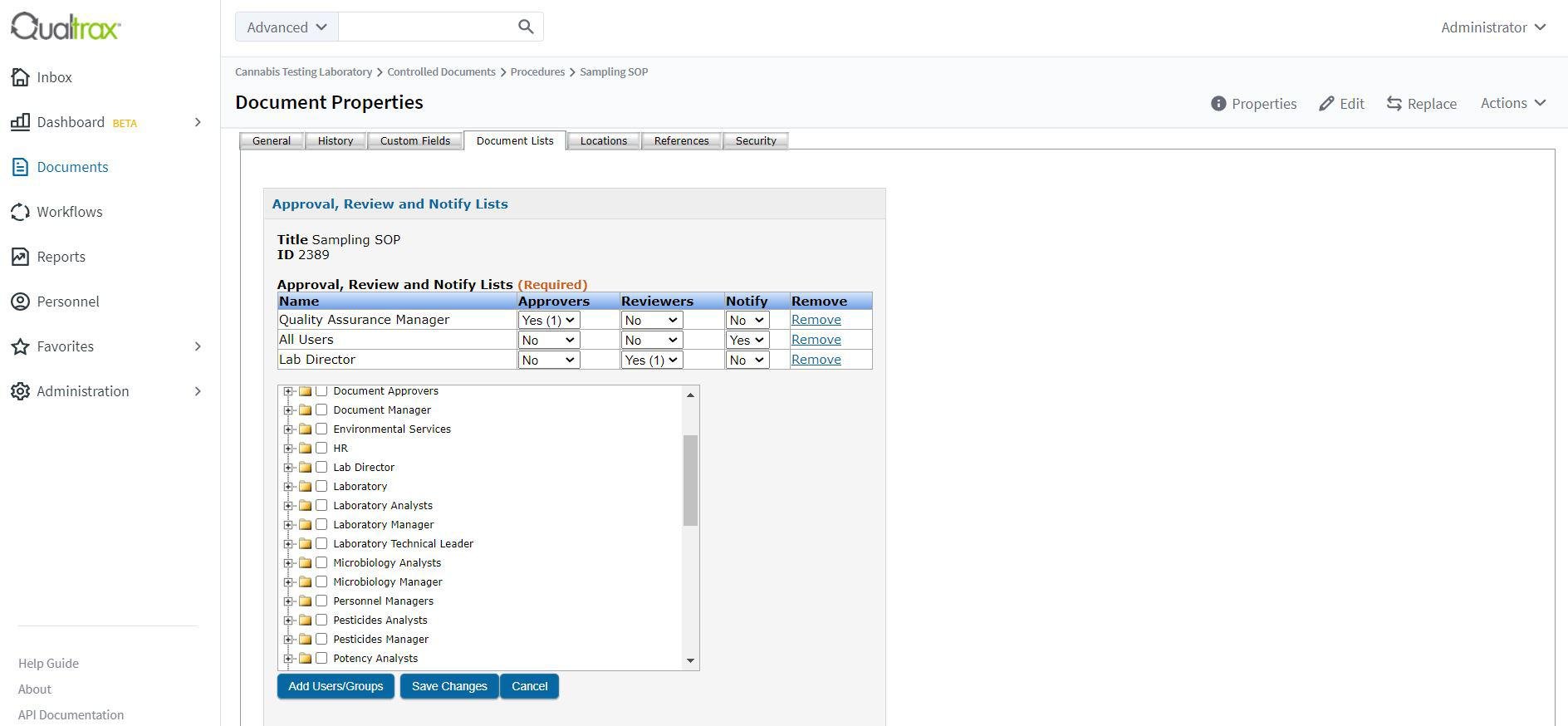
Task: Click the search magnifier icon
Action: click(525, 27)
